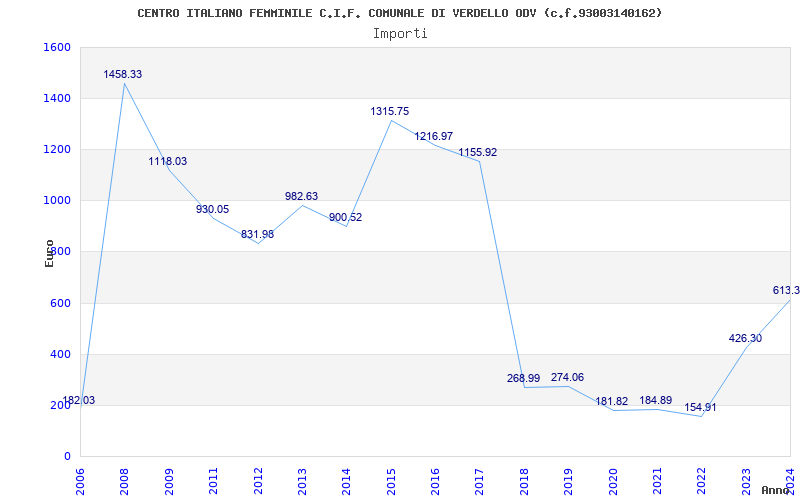Click the 2009 x-axis year label
Screen dimensions: 800x500
point(169,481)
